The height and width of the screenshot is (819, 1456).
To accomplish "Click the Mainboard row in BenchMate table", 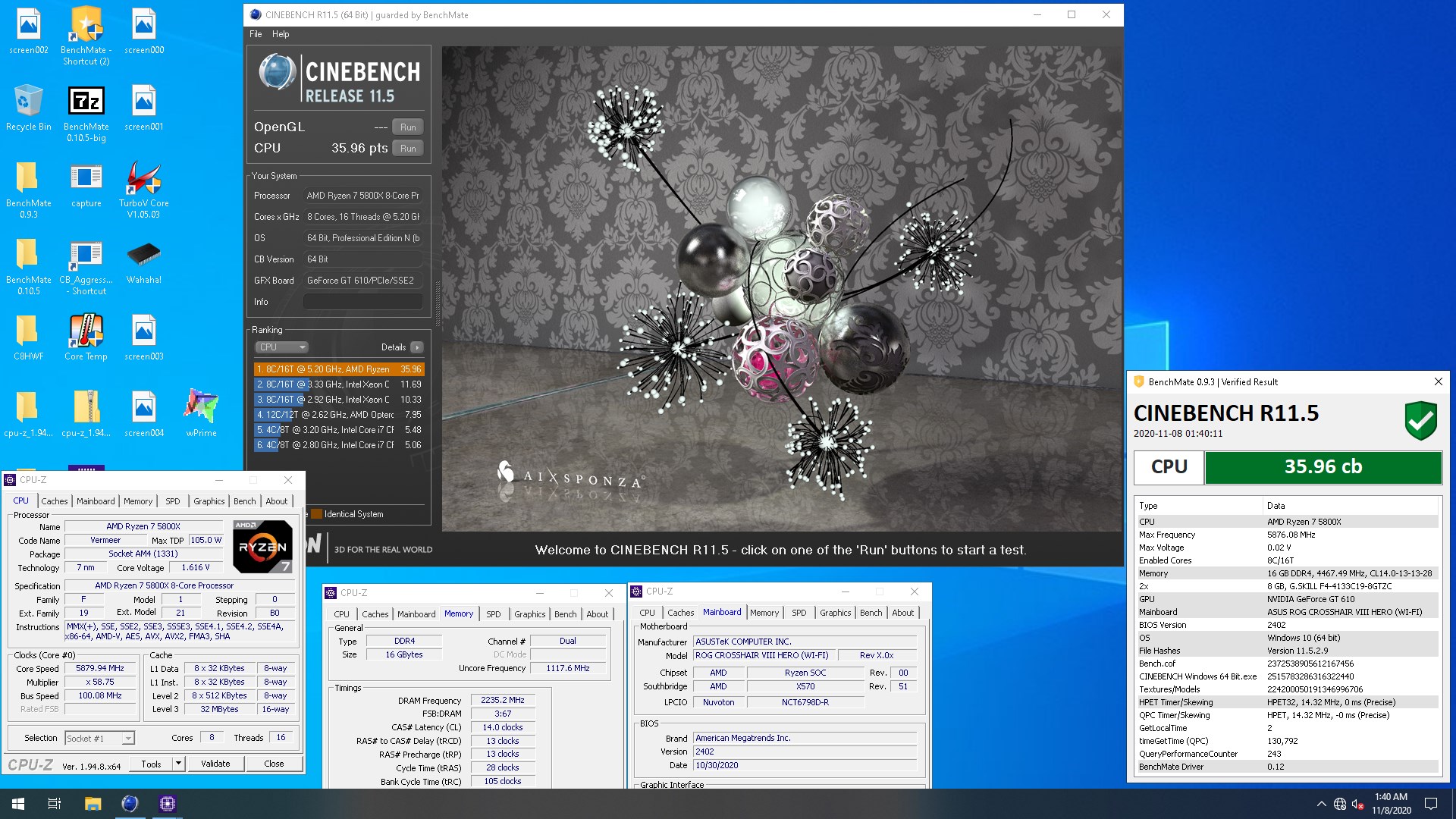I will pos(1287,612).
